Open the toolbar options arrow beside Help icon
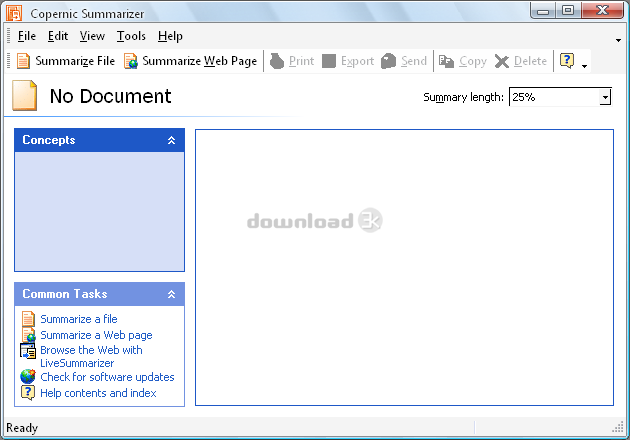 point(585,66)
